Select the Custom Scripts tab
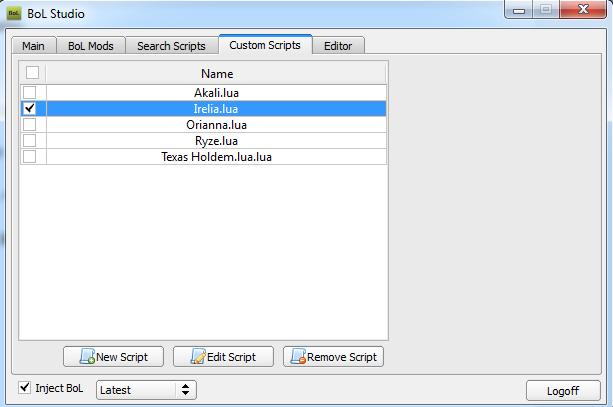 [x=265, y=45]
